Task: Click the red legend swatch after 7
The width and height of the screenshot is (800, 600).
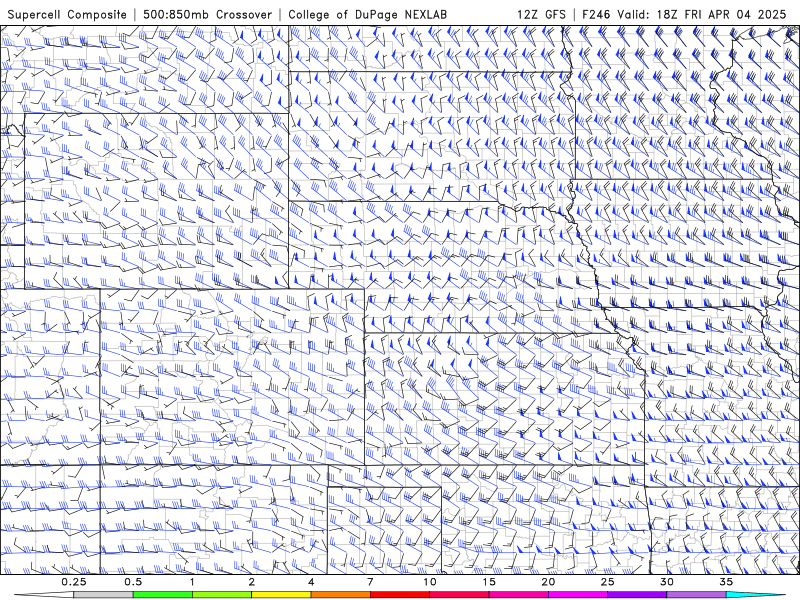Action: [399, 595]
